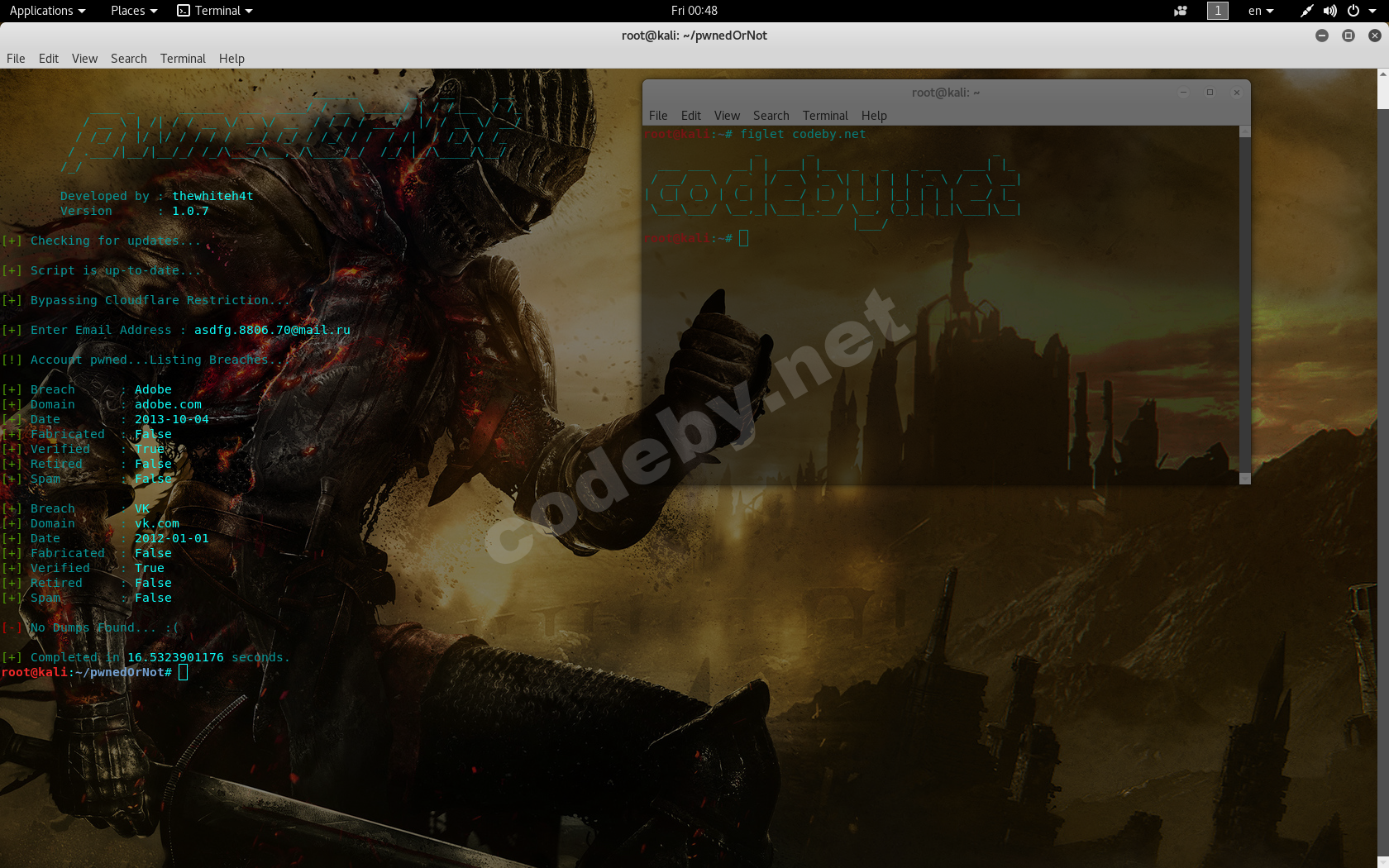
Task: Maximize the pwnedOrNot terminal window
Action: (x=1348, y=36)
